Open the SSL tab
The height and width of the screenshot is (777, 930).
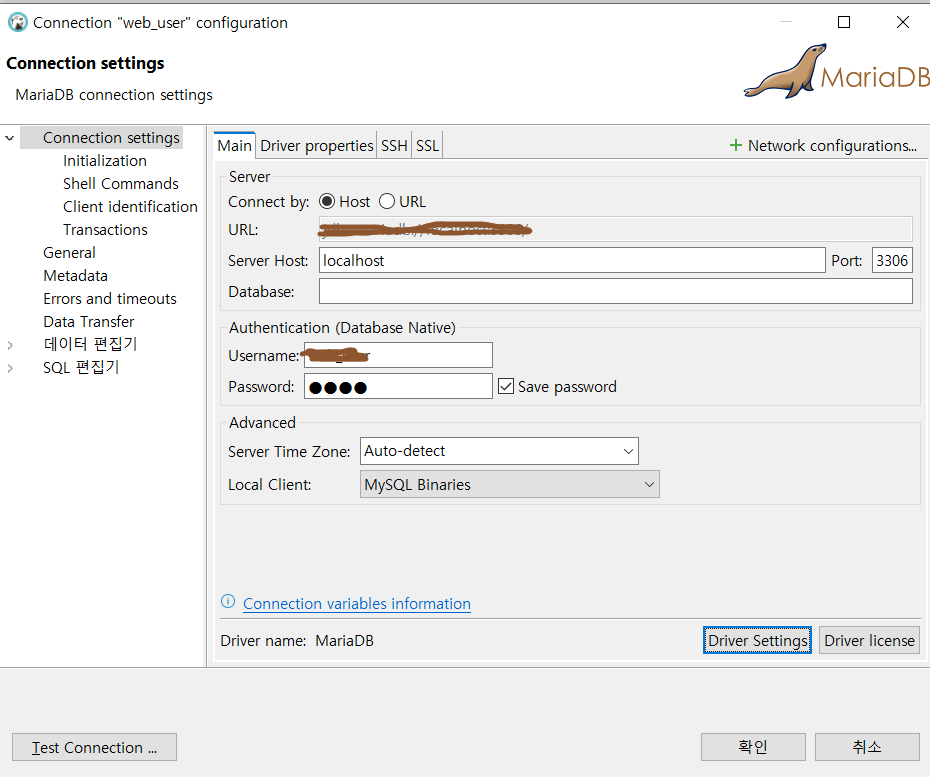tap(427, 145)
